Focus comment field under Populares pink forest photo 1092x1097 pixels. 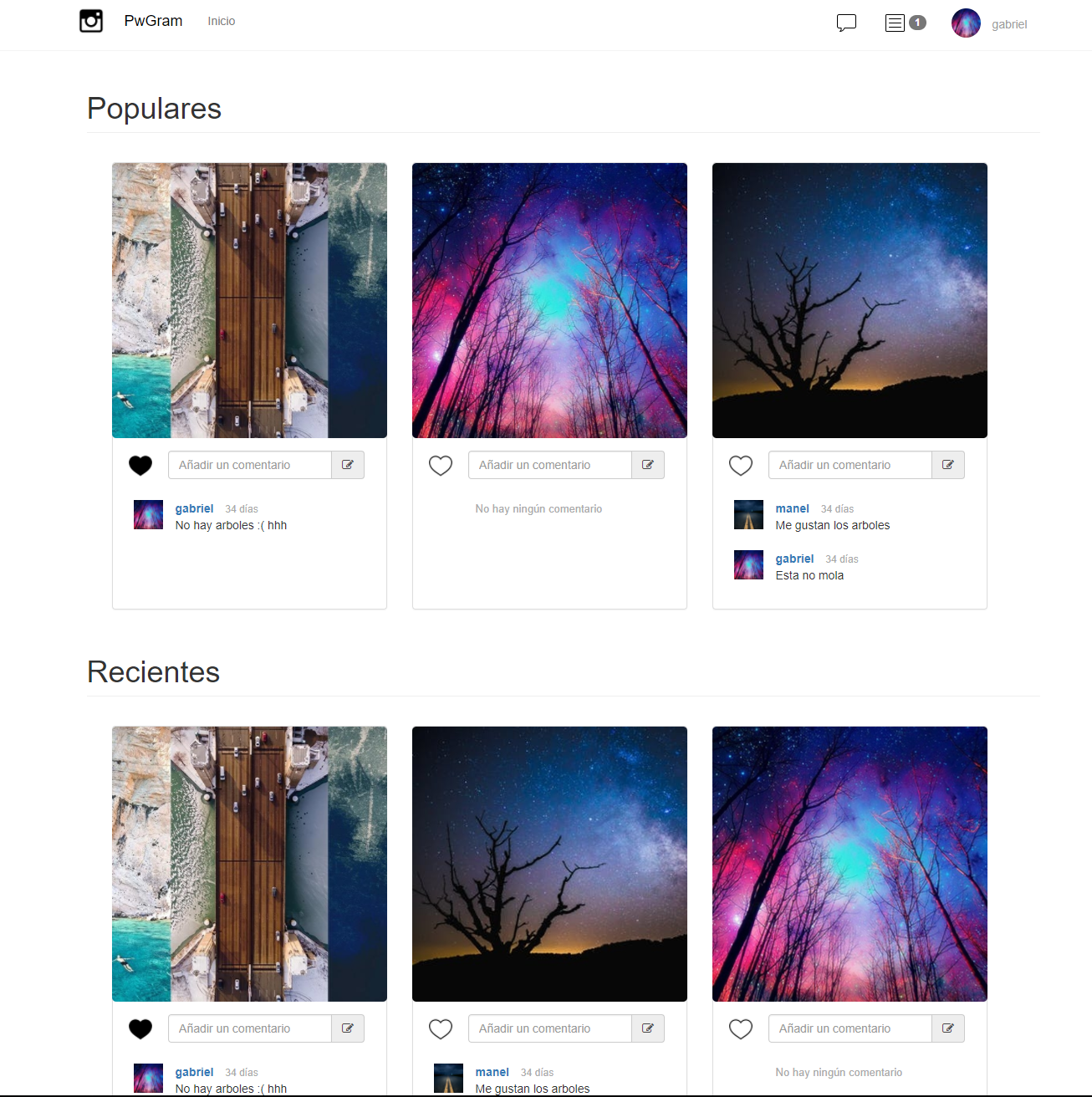tap(550, 465)
